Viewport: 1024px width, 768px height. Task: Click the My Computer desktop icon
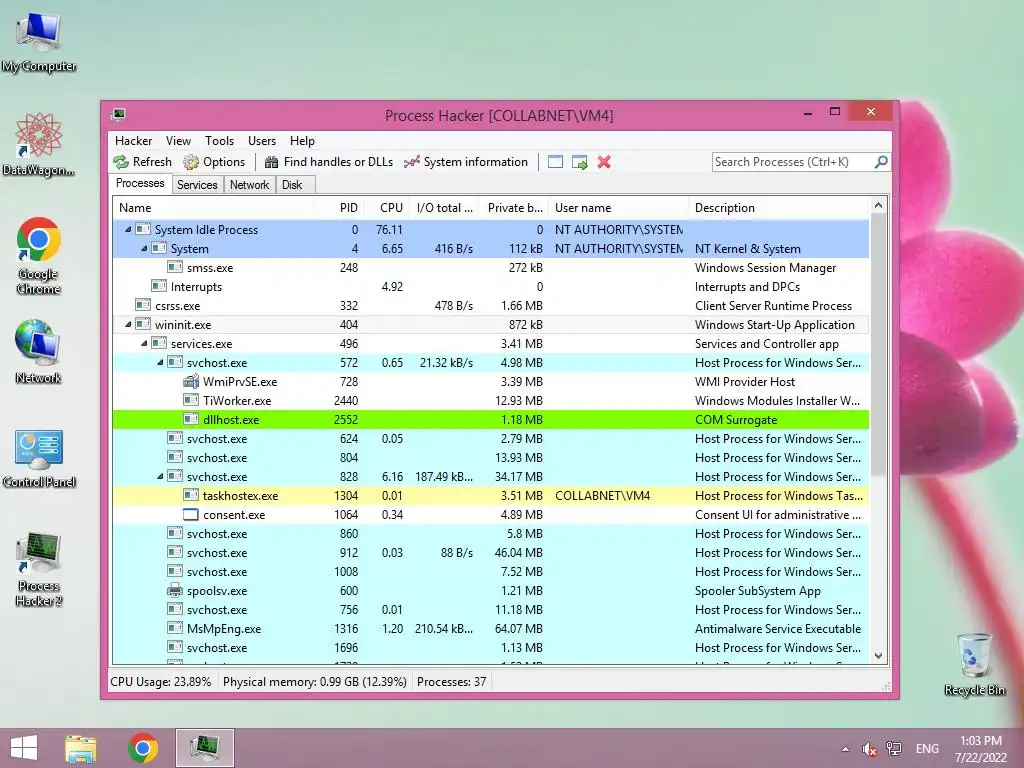[x=39, y=42]
